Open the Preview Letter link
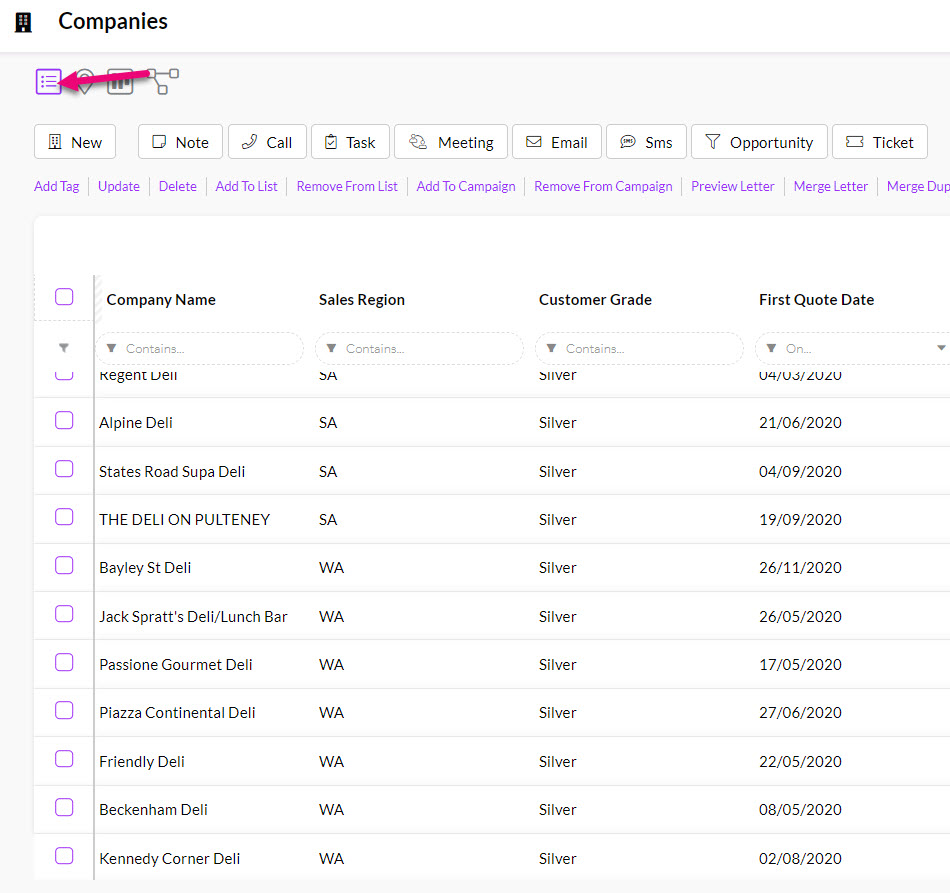This screenshot has width=950, height=893. tap(733, 187)
